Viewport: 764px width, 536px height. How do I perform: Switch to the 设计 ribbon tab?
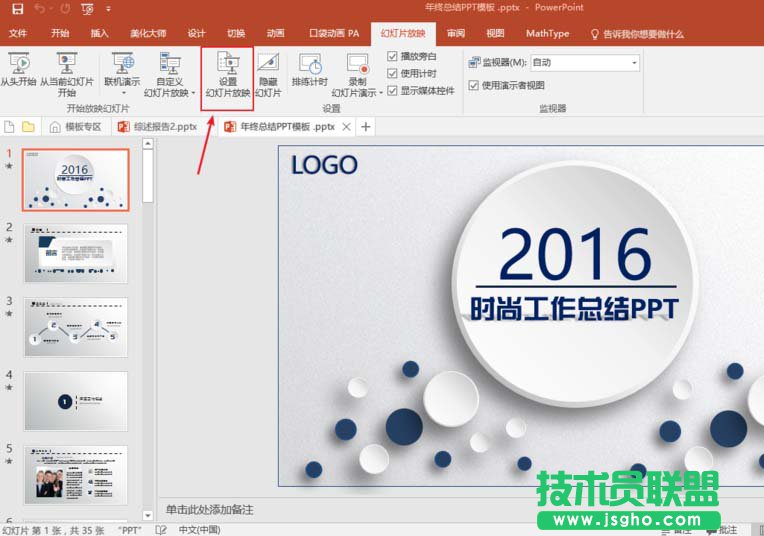pyautogui.click(x=196, y=33)
